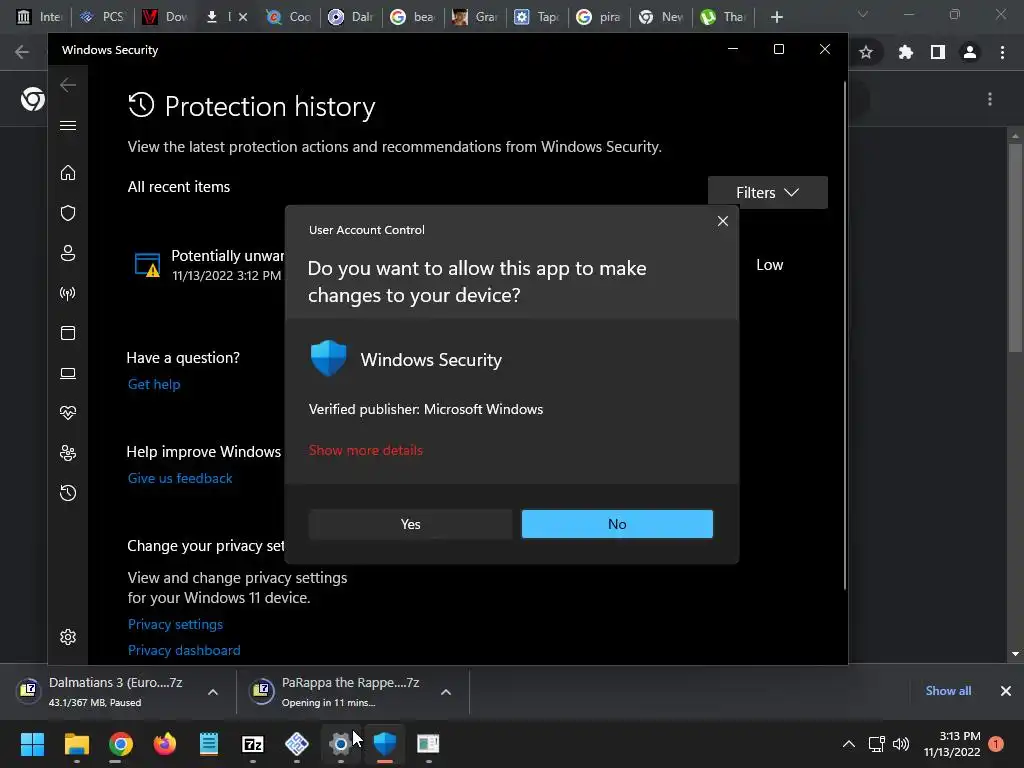Open Firewall & network protection antenna icon
Viewport: 1024px width, 768px height.
[68, 293]
